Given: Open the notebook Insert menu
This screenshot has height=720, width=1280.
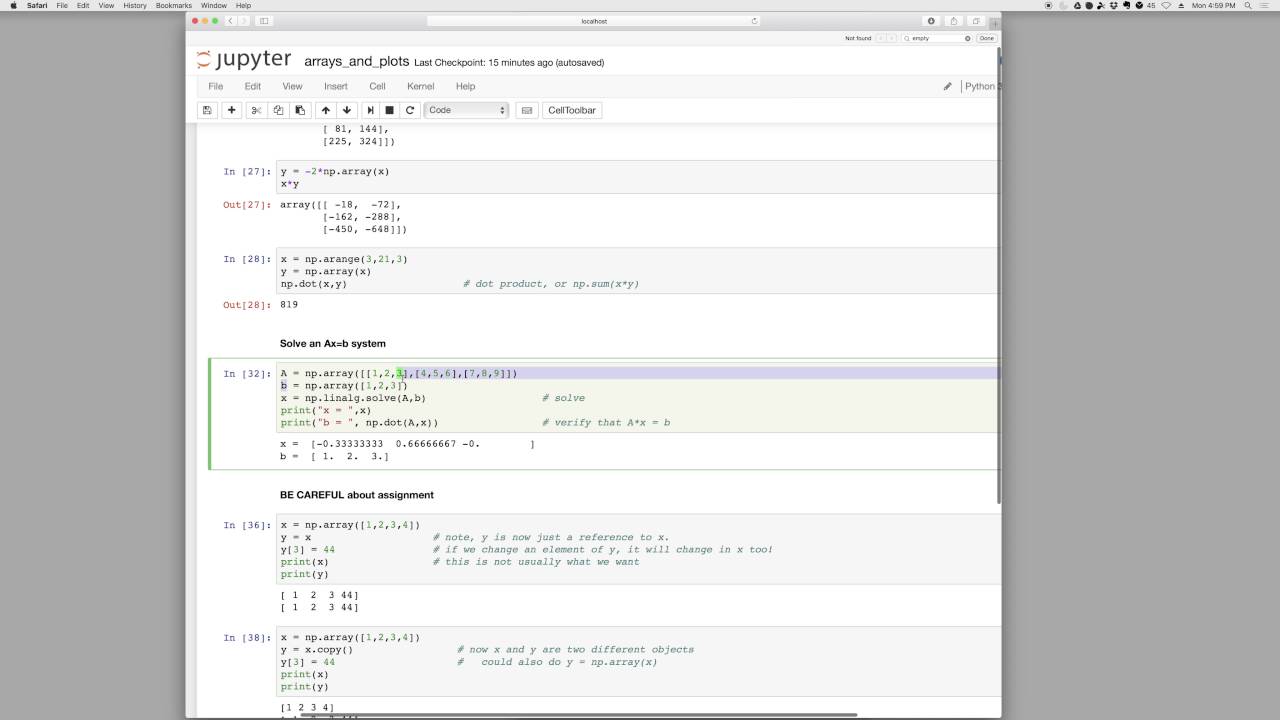Looking at the screenshot, I should pos(336,86).
